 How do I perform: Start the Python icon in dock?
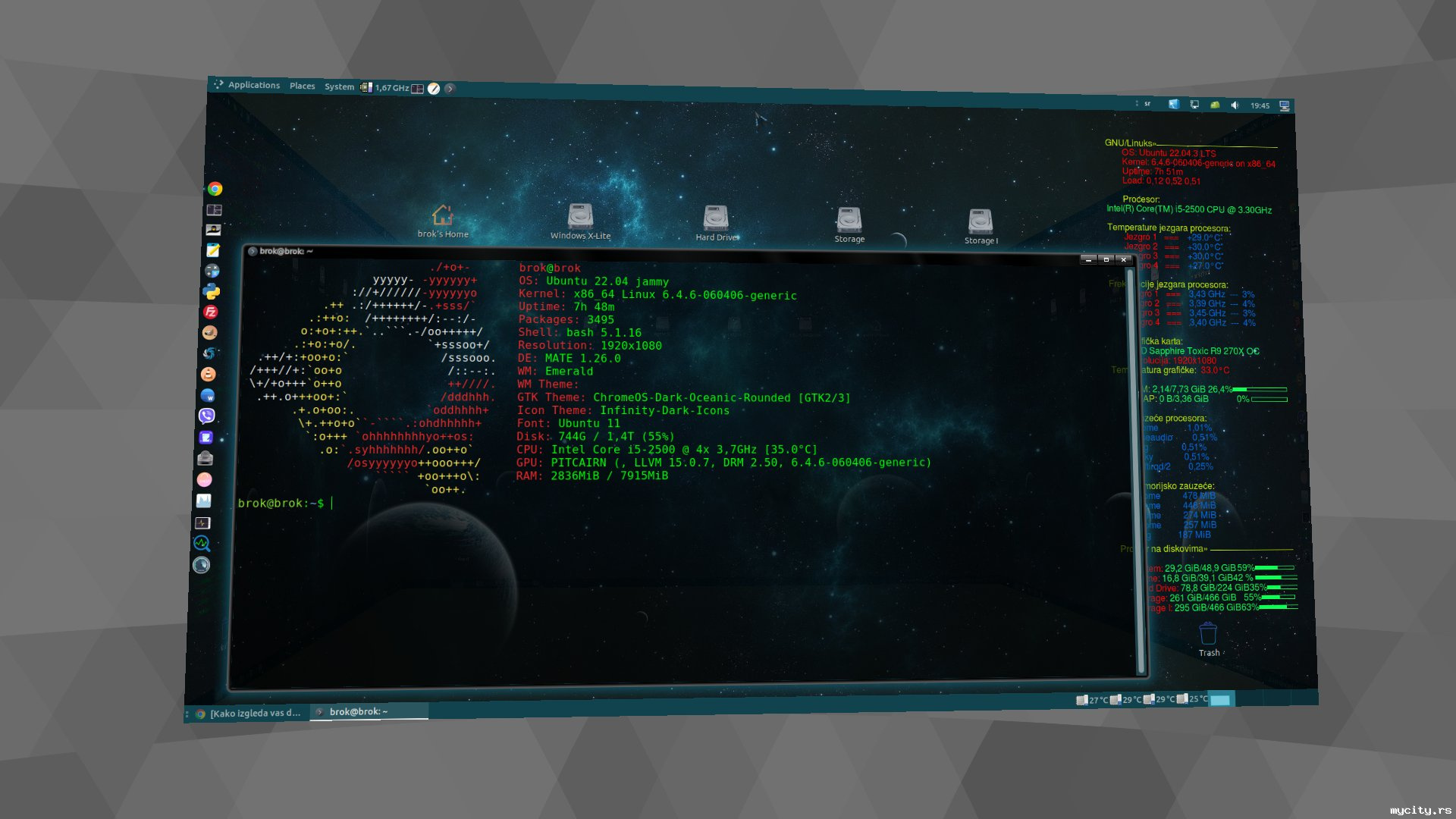click(212, 291)
